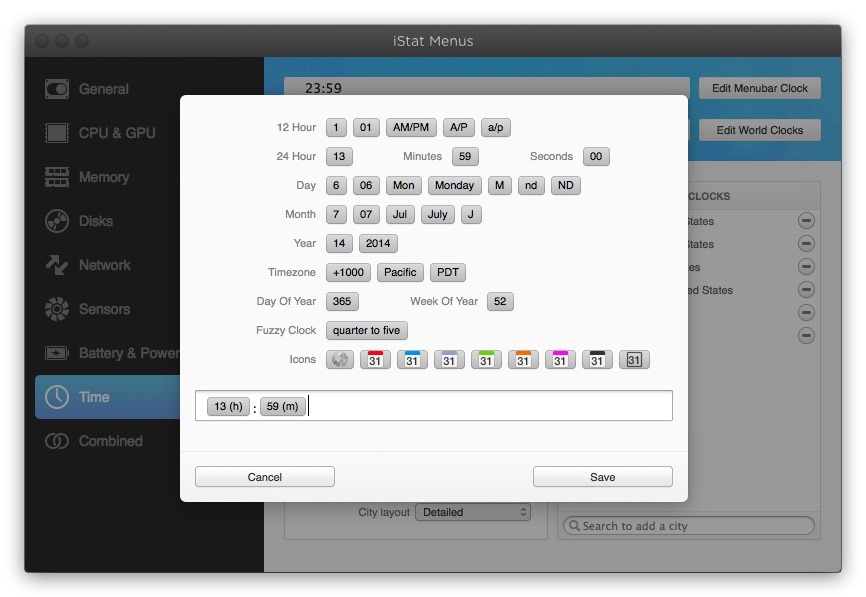Viewport: 866px width, 597px height.
Task: Insert the Day '6' token
Action: click(336, 185)
